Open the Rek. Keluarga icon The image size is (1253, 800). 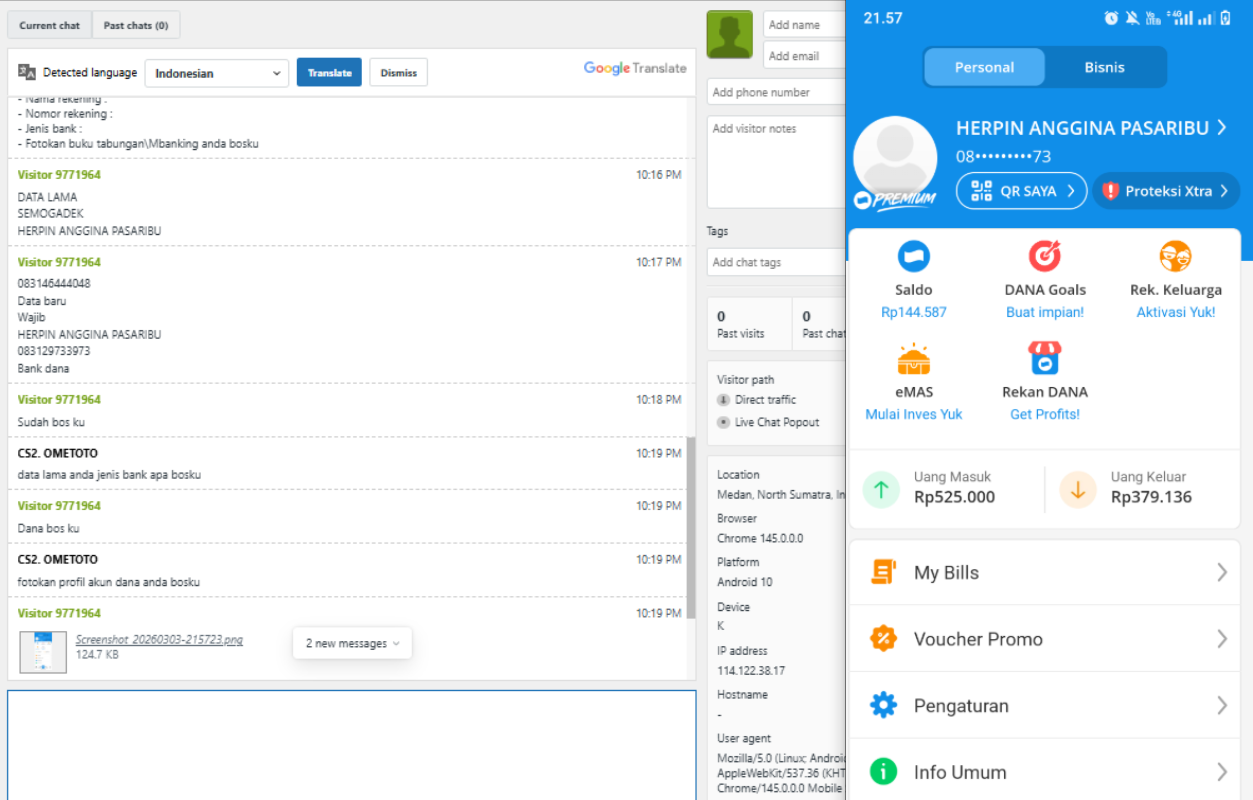[x=1175, y=256]
